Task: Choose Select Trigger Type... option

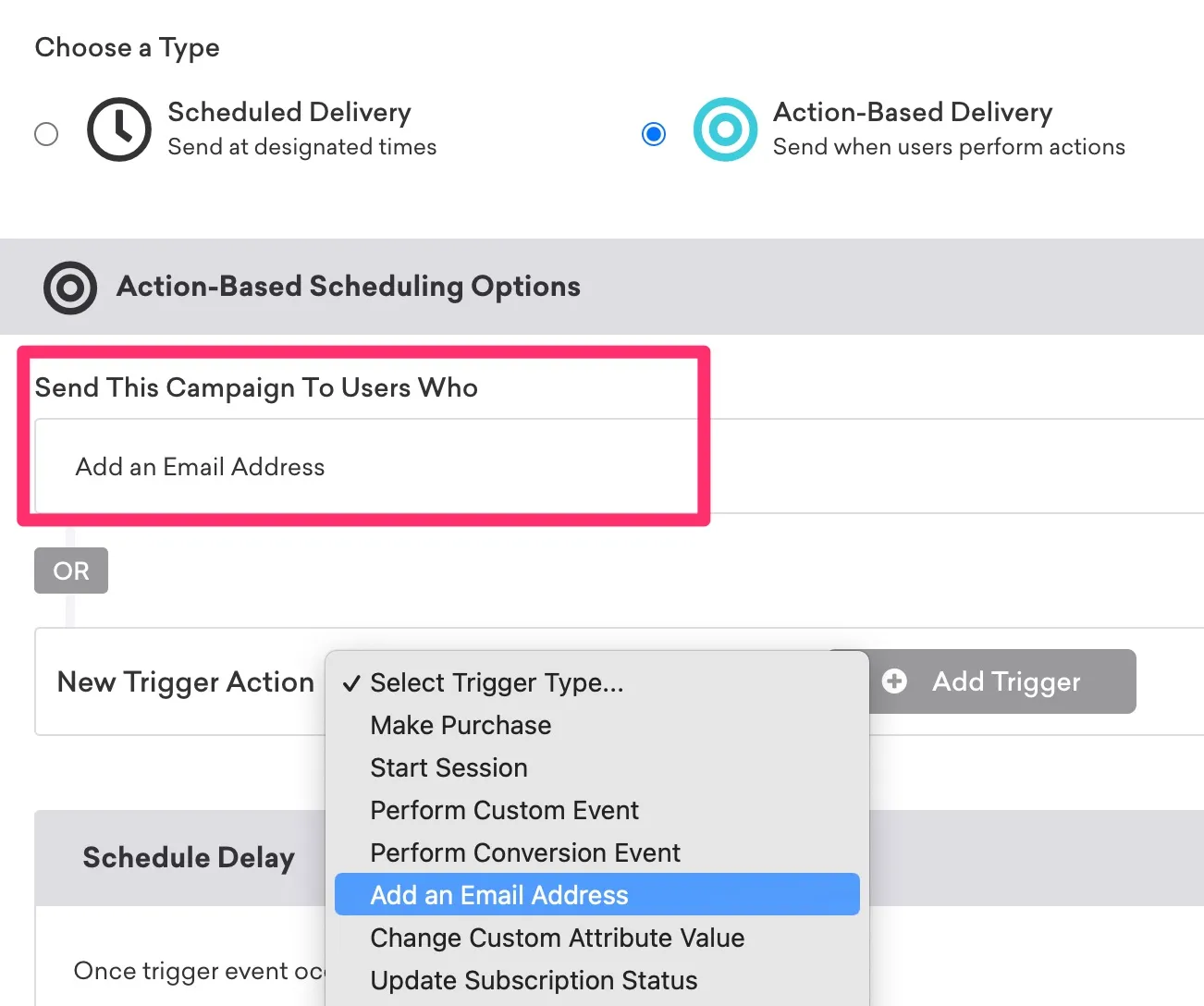Action: 597,682
